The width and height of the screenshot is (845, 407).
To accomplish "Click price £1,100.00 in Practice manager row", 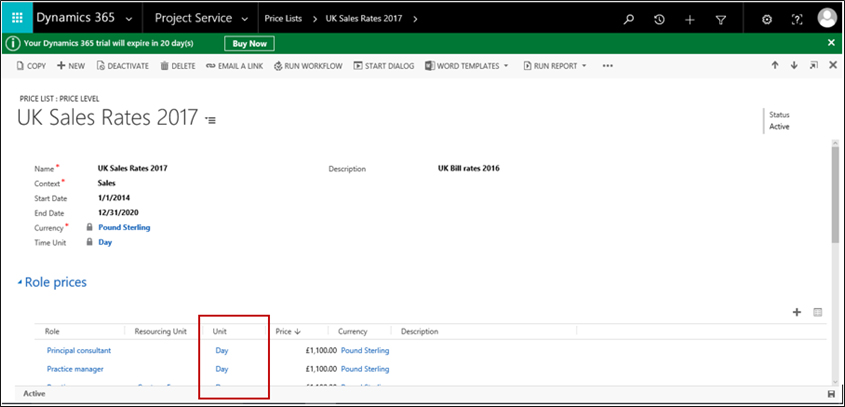I will [321, 369].
